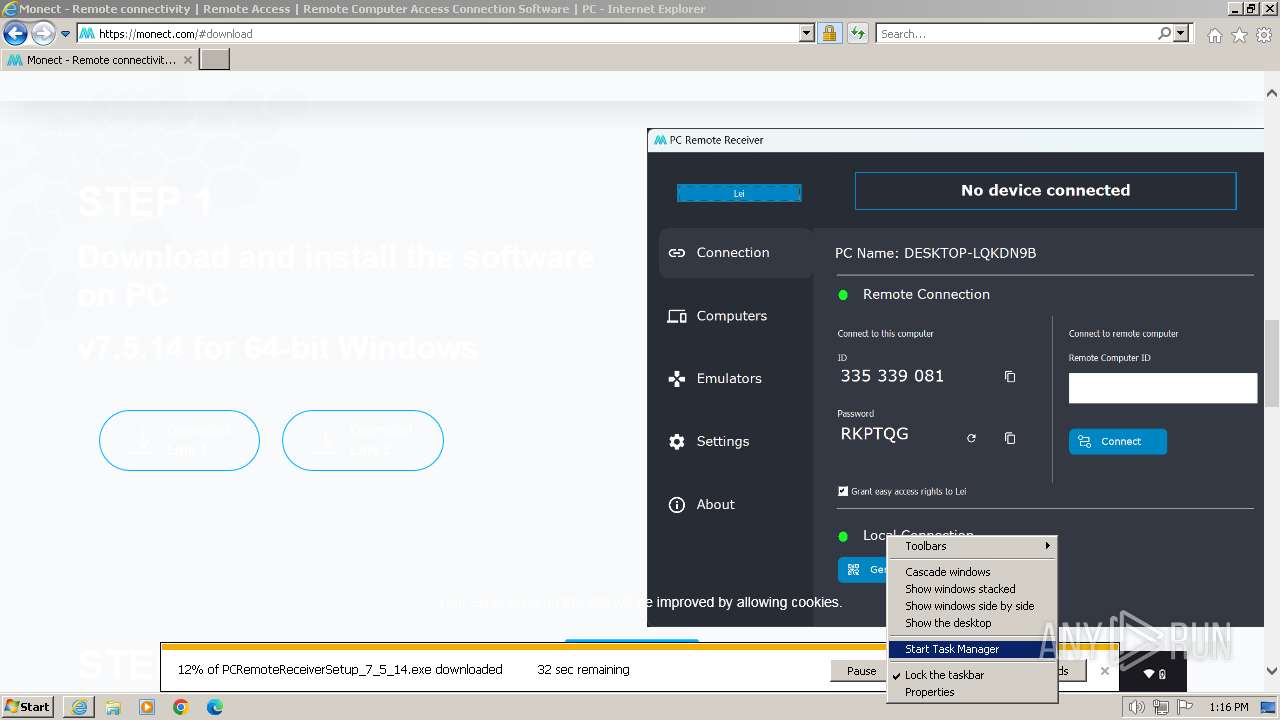Click the volume speaker tray icon
The image size is (1280, 720).
pos(1136,707)
